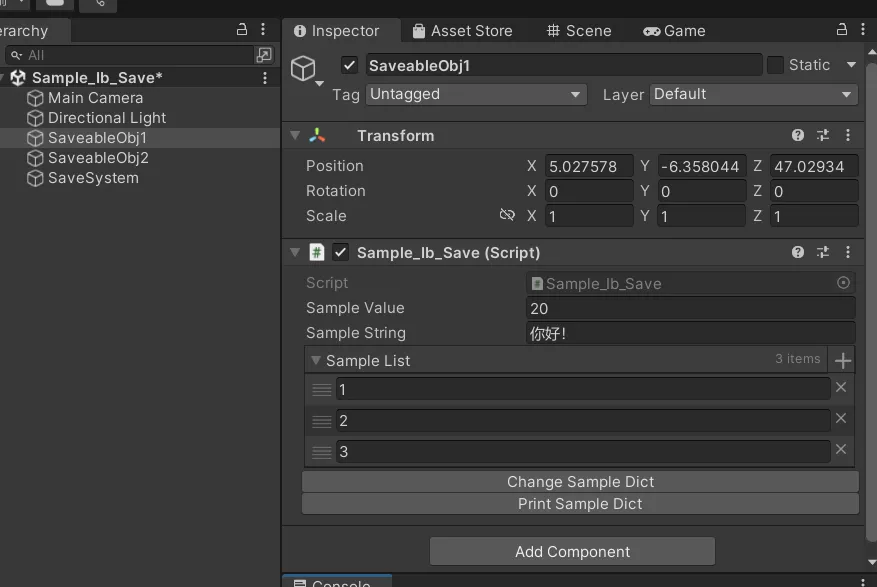
Task: Open Transform component context menu
Action: point(848,135)
